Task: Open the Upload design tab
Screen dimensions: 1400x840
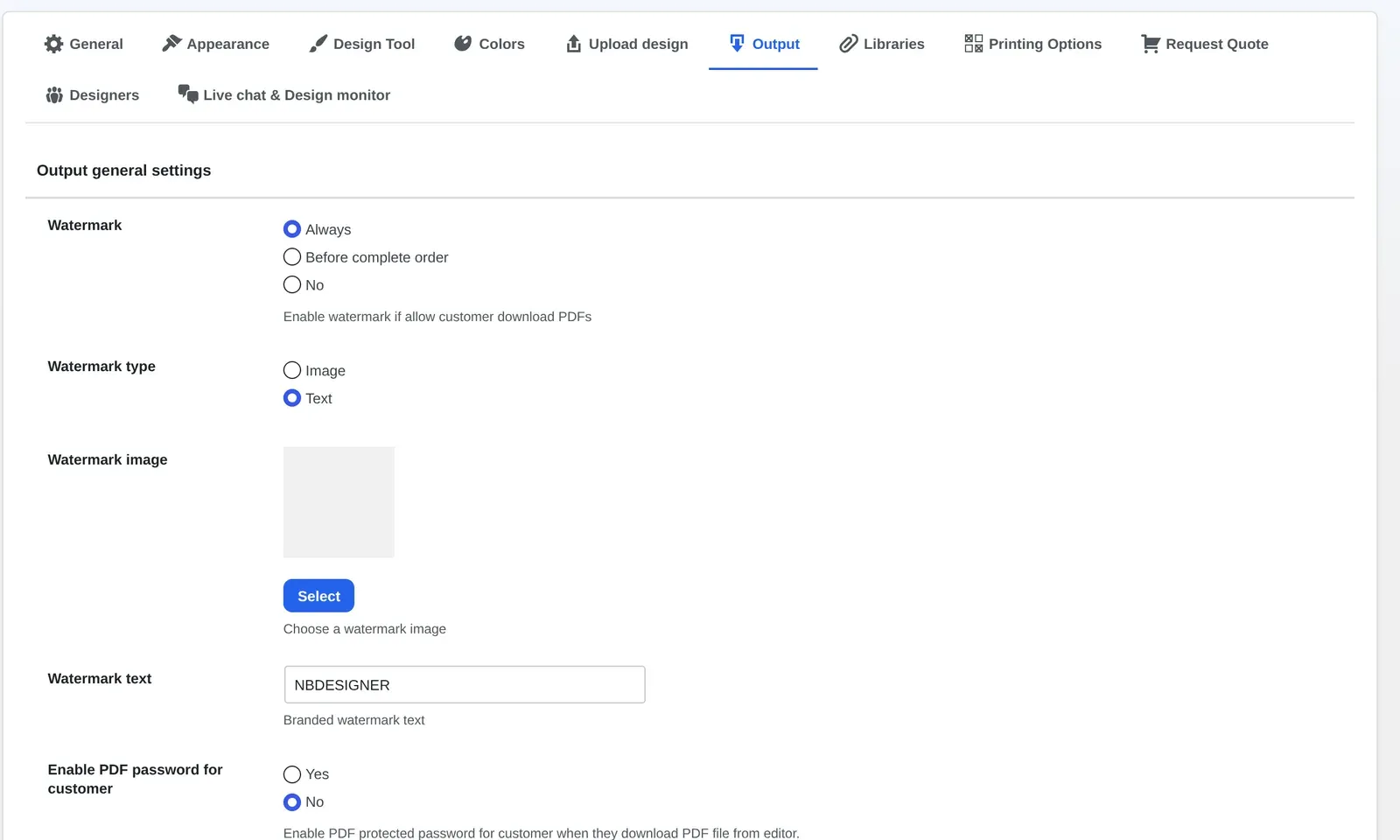Action: click(x=626, y=44)
